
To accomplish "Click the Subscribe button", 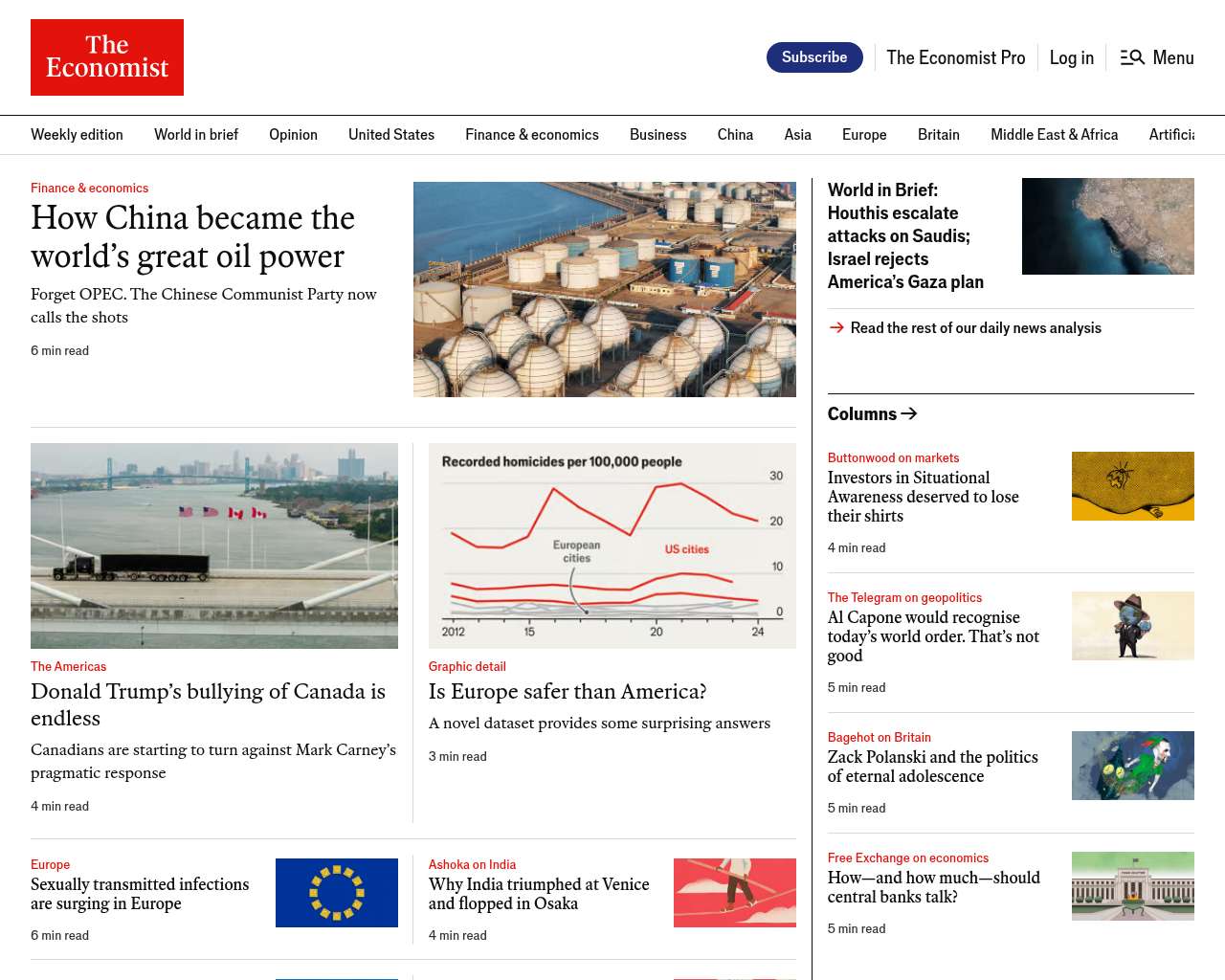I will 814,57.
